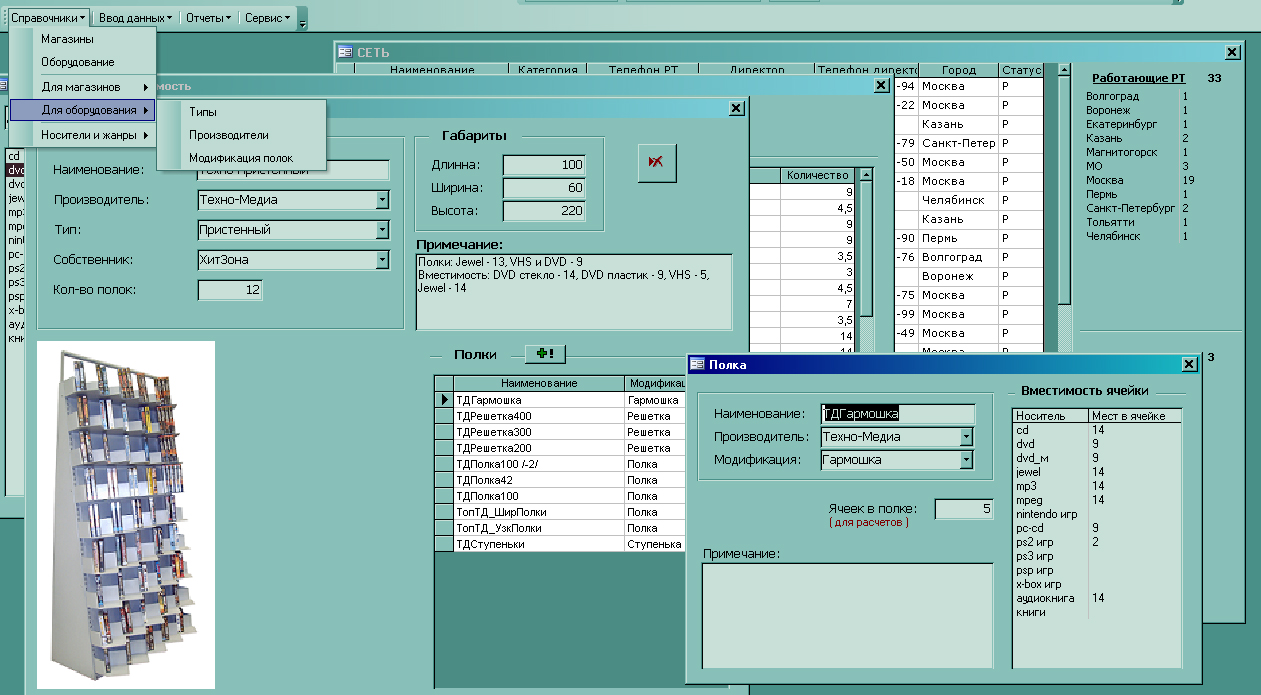Select Типы in the submenu
The height and width of the screenshot is (695, 1261).
pyautogui.click(x=243, y=112)
